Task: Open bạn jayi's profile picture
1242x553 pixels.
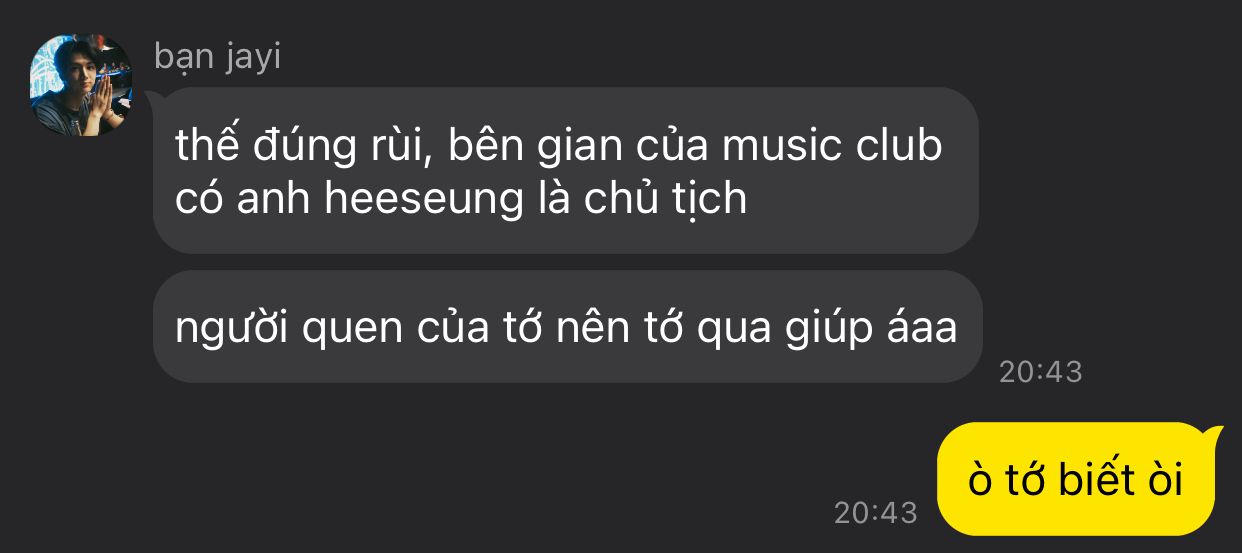Action: click(x=81, y=83)
